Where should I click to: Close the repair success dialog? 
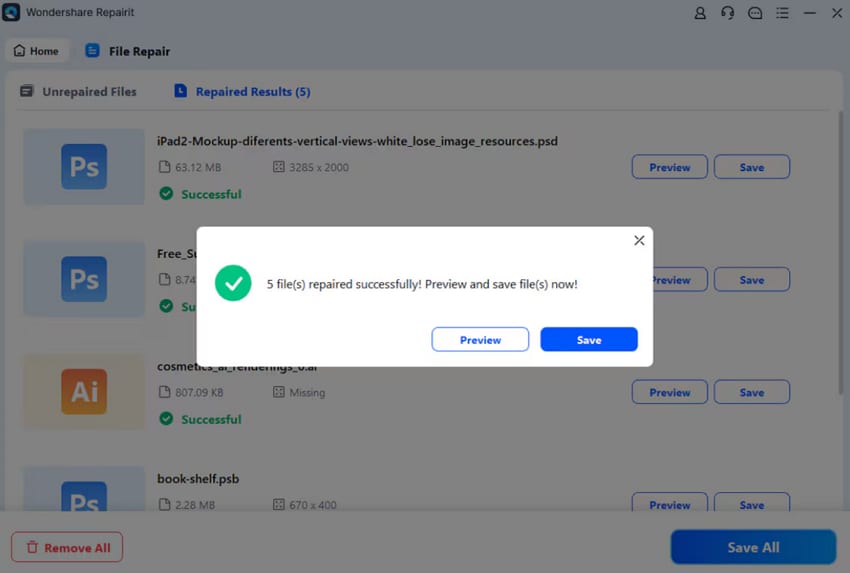[x=639, y=240]
